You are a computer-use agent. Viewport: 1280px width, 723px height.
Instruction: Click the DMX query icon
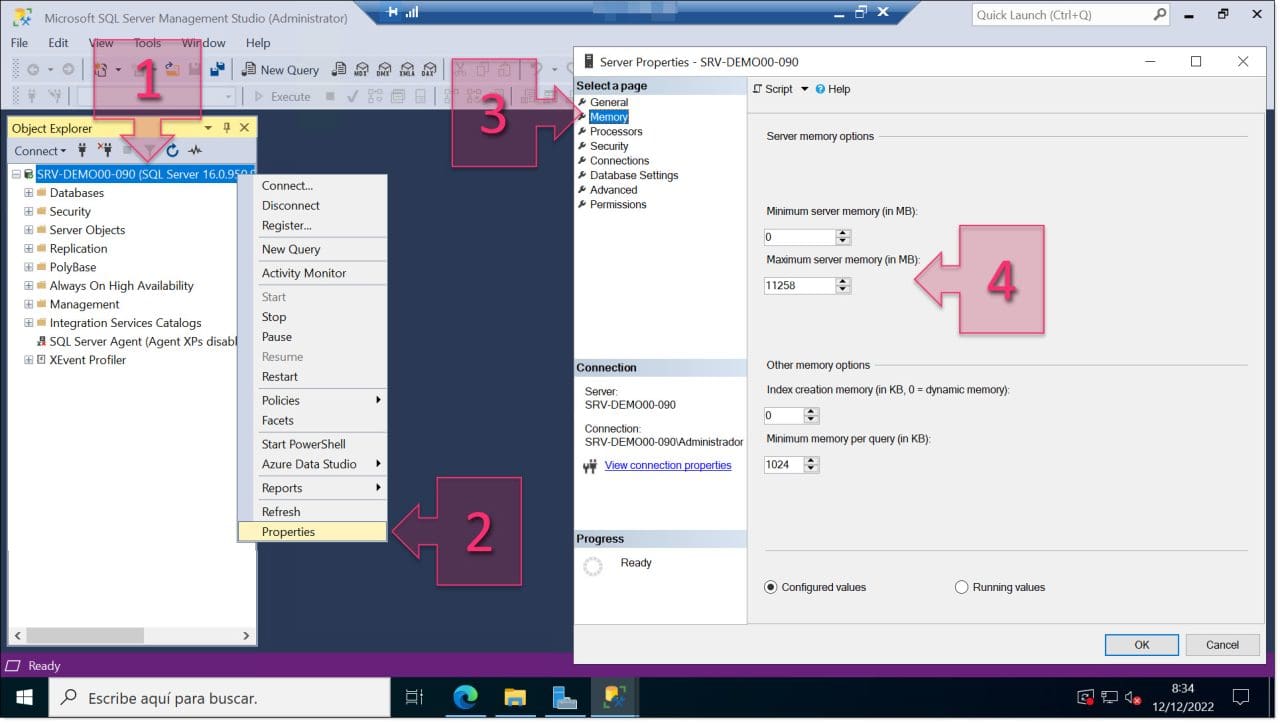point(384,70)
